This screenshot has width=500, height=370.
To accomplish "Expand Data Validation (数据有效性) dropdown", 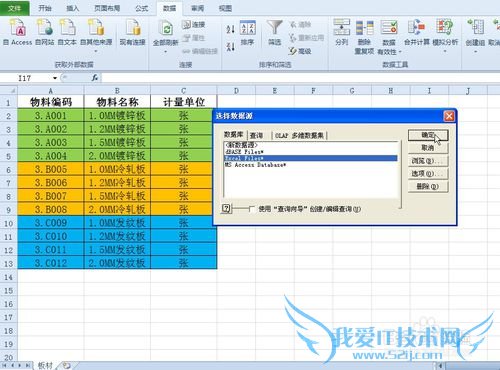I will [x=400, y=52].
